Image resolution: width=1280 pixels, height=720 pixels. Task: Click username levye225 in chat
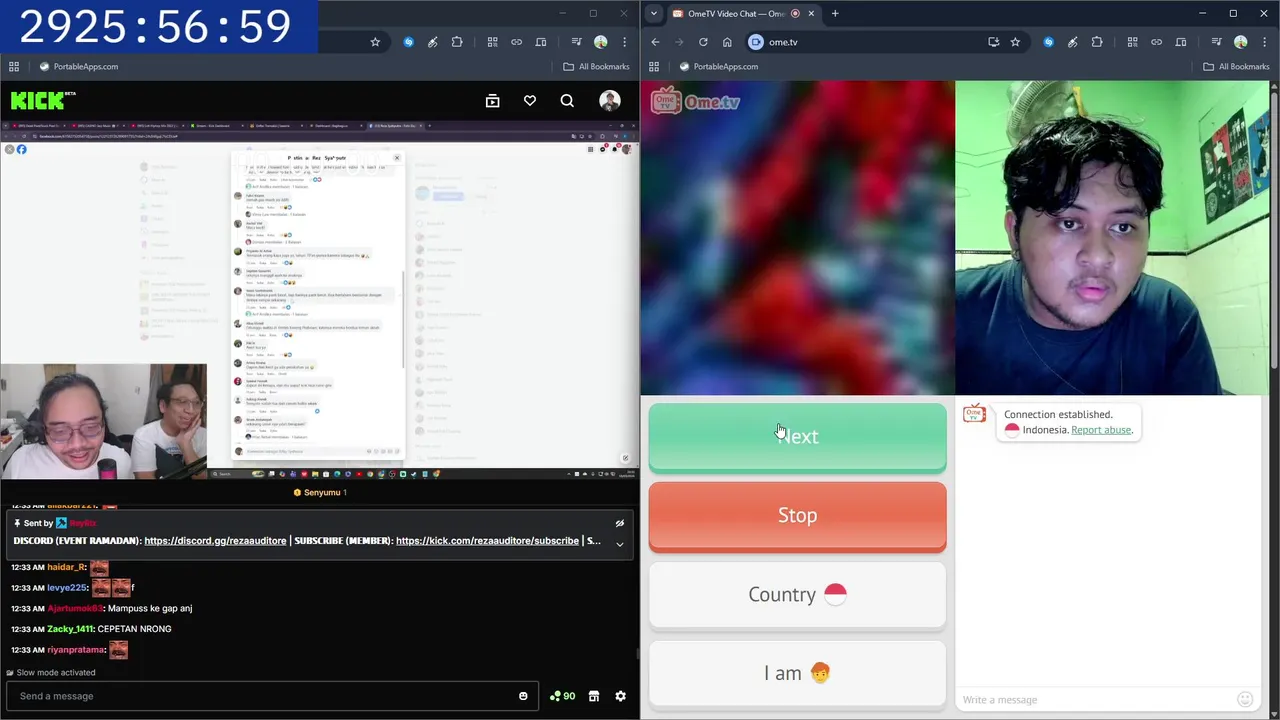point(67,588)
